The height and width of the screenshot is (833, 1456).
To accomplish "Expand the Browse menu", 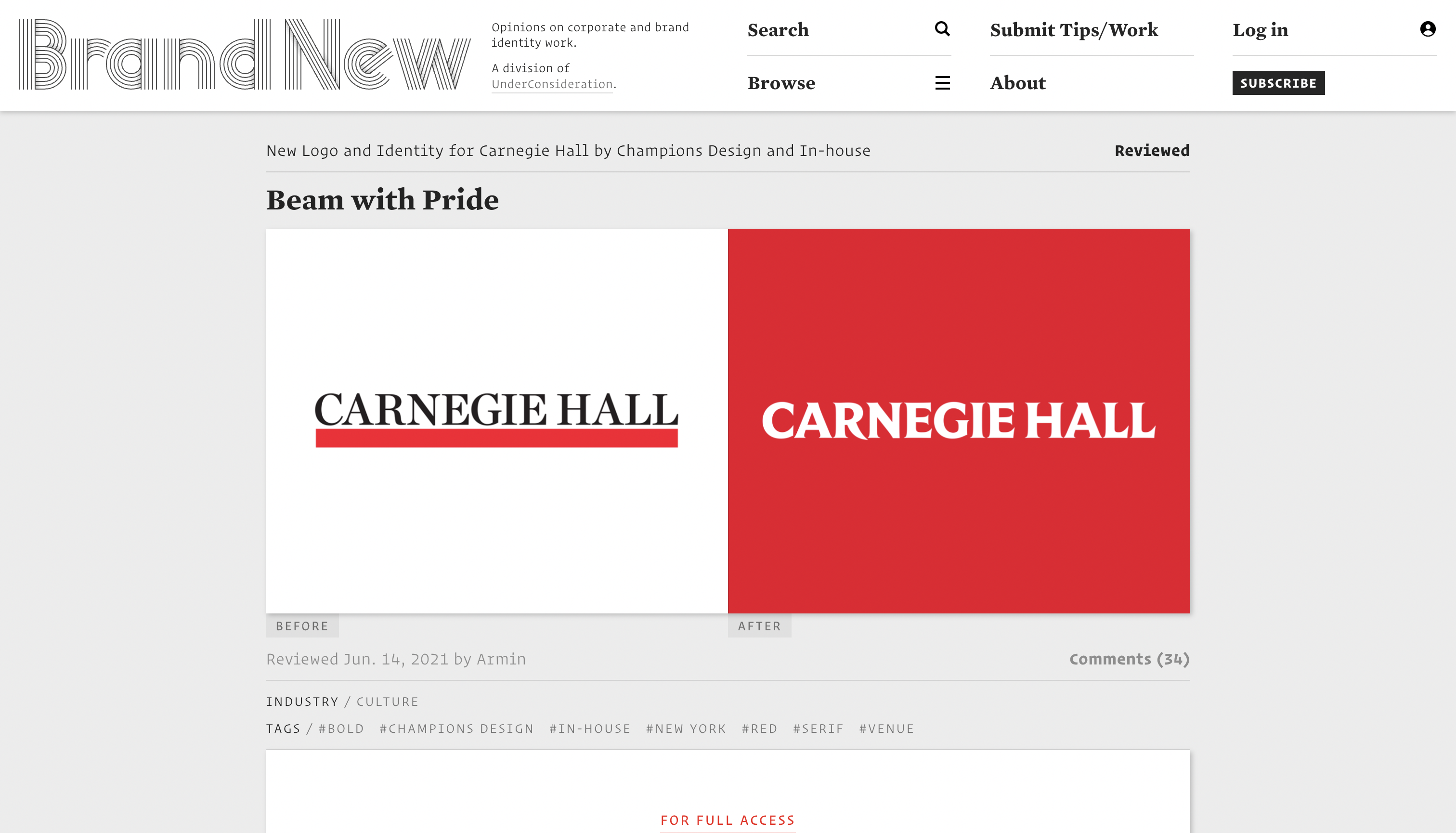I will 781,83.
